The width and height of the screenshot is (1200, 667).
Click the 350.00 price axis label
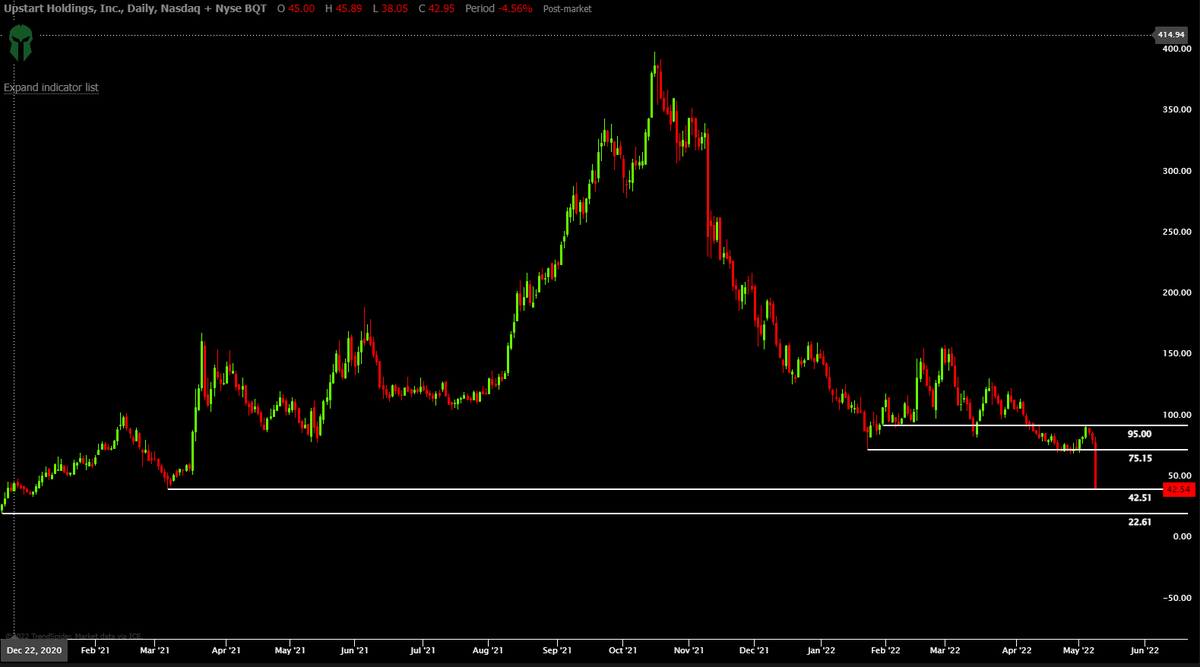[1175, 110]
